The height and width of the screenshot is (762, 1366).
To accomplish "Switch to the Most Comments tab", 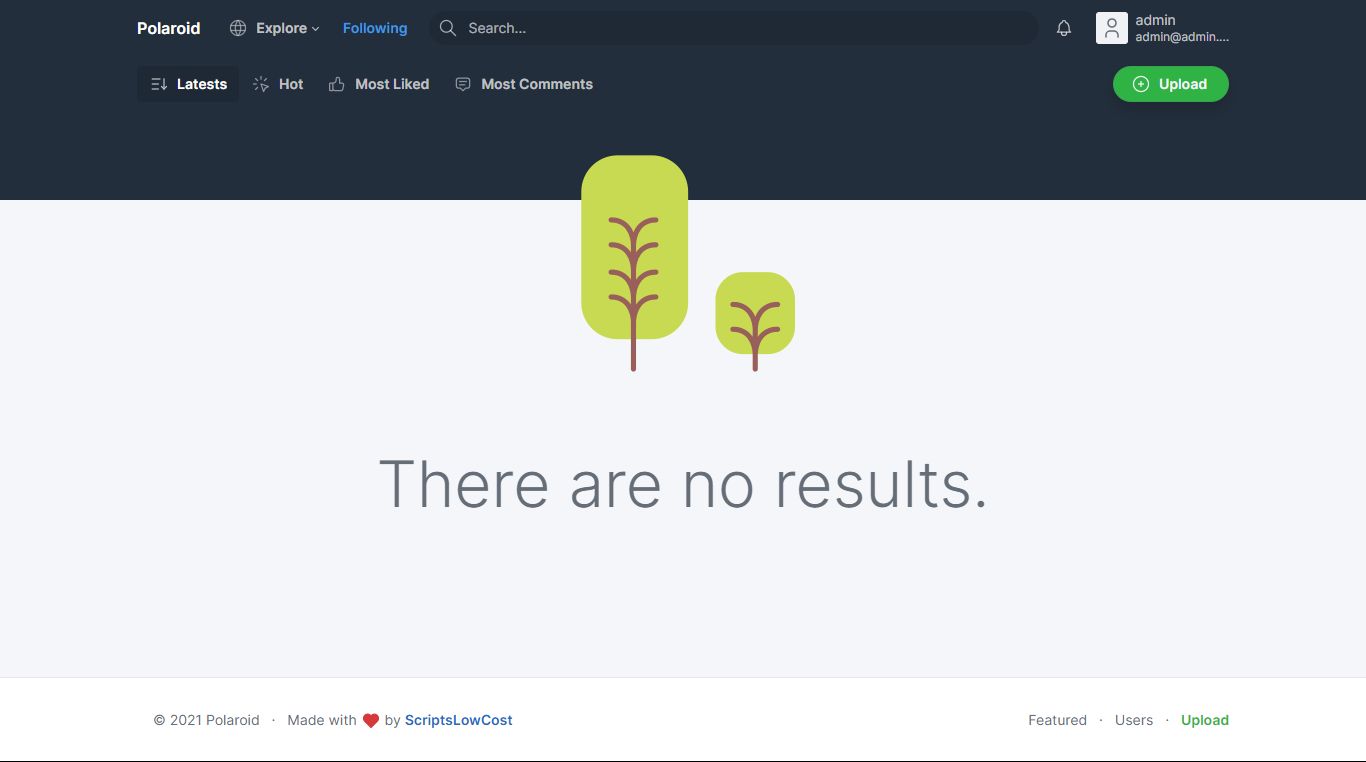I will coord(524,84).
